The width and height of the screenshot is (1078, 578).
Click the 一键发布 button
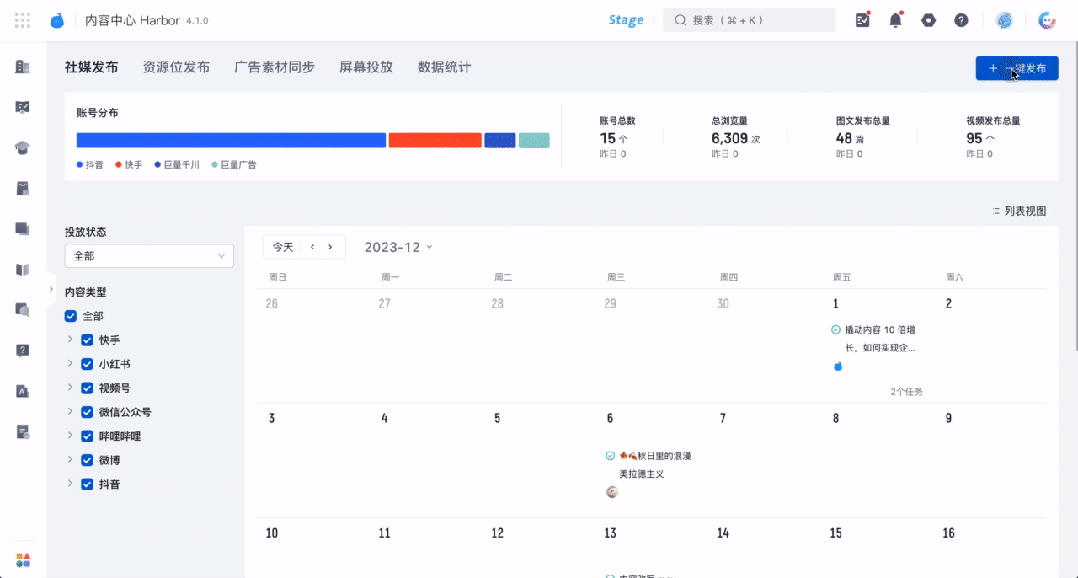(1017, 68)
